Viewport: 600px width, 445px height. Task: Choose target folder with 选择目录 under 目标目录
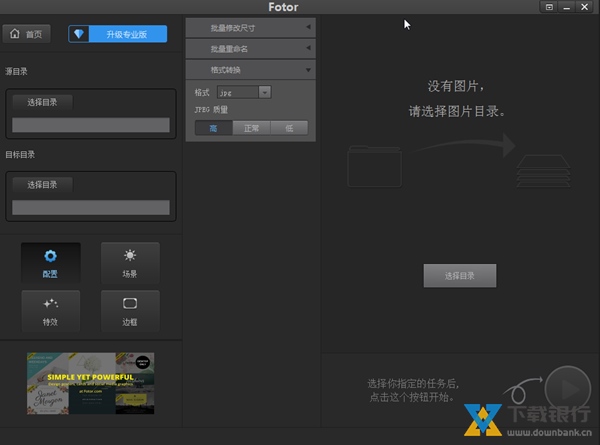pyautogui.click(x=42, y=185)
